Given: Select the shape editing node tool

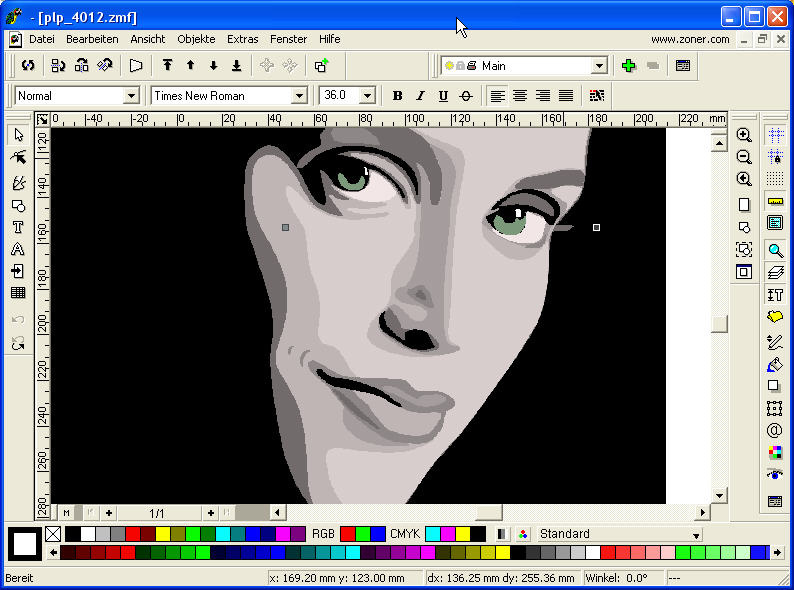Looking at the screenshot, I should (x=18, y=158).
